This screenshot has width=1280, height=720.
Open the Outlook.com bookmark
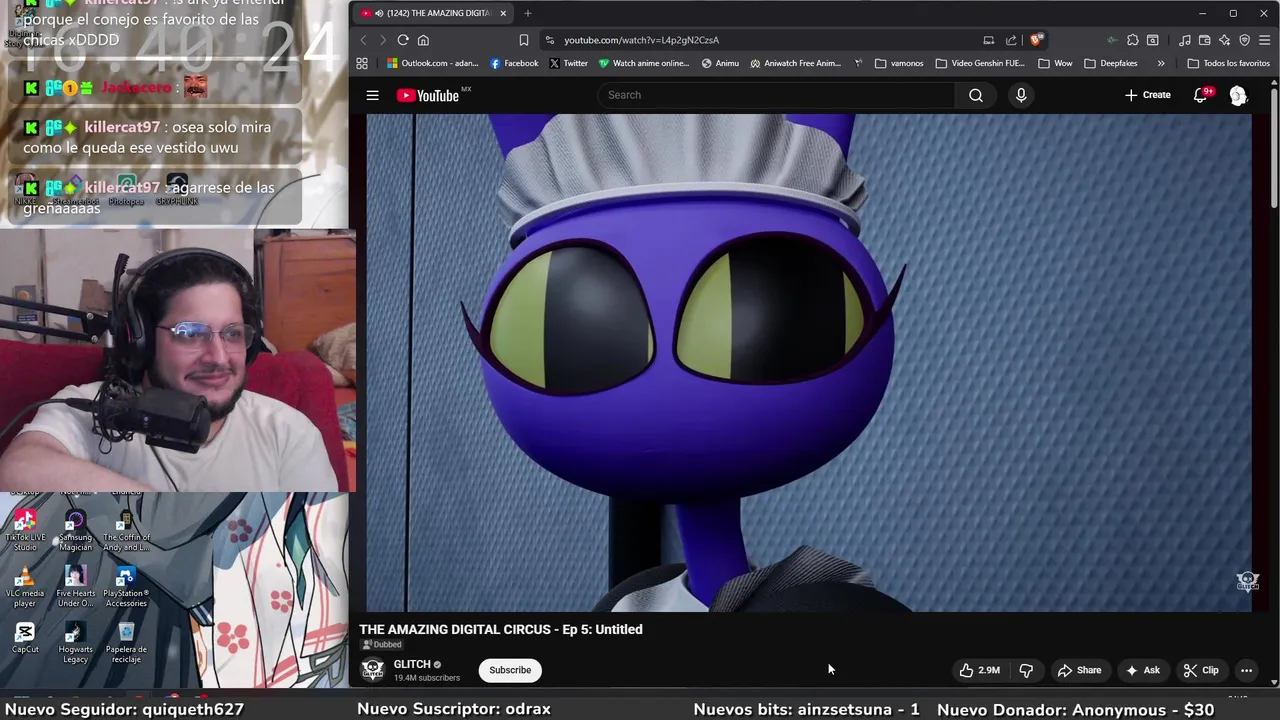pos(432,63)
